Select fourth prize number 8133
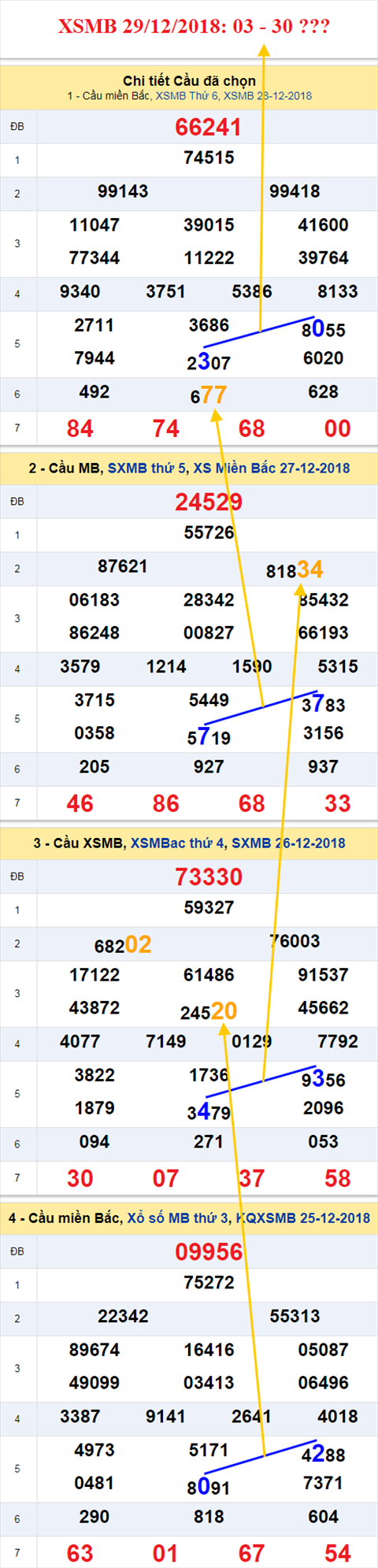This screenshot has width=378, height=1568. pyautogui.click(x=338, y=292)
